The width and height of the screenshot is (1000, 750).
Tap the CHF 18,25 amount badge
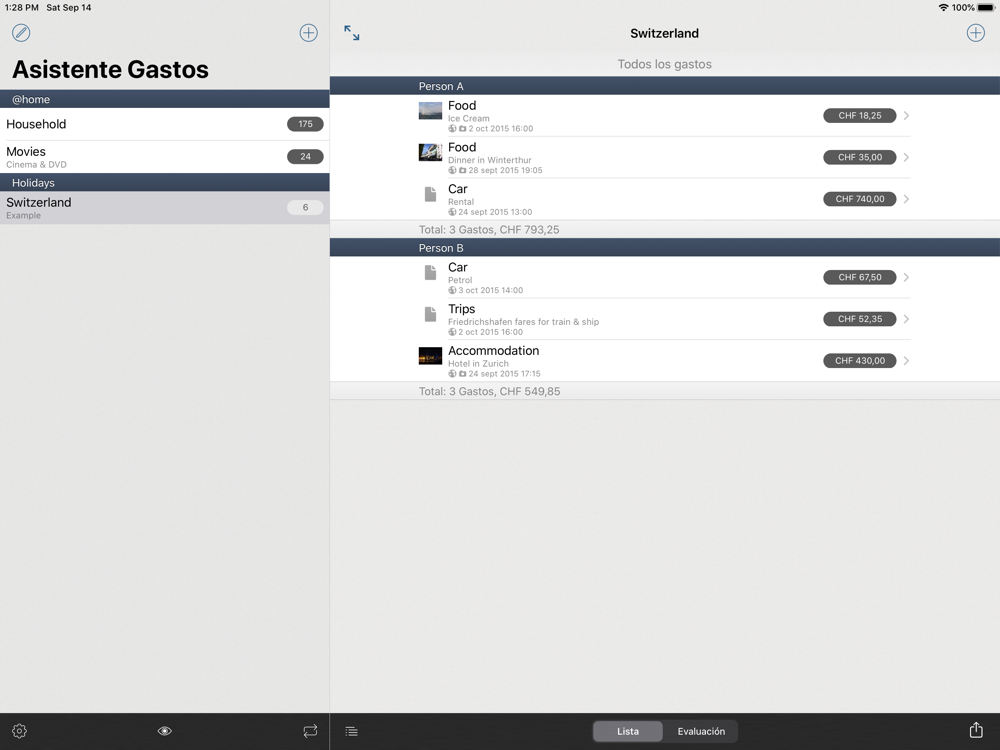[860, 115]
